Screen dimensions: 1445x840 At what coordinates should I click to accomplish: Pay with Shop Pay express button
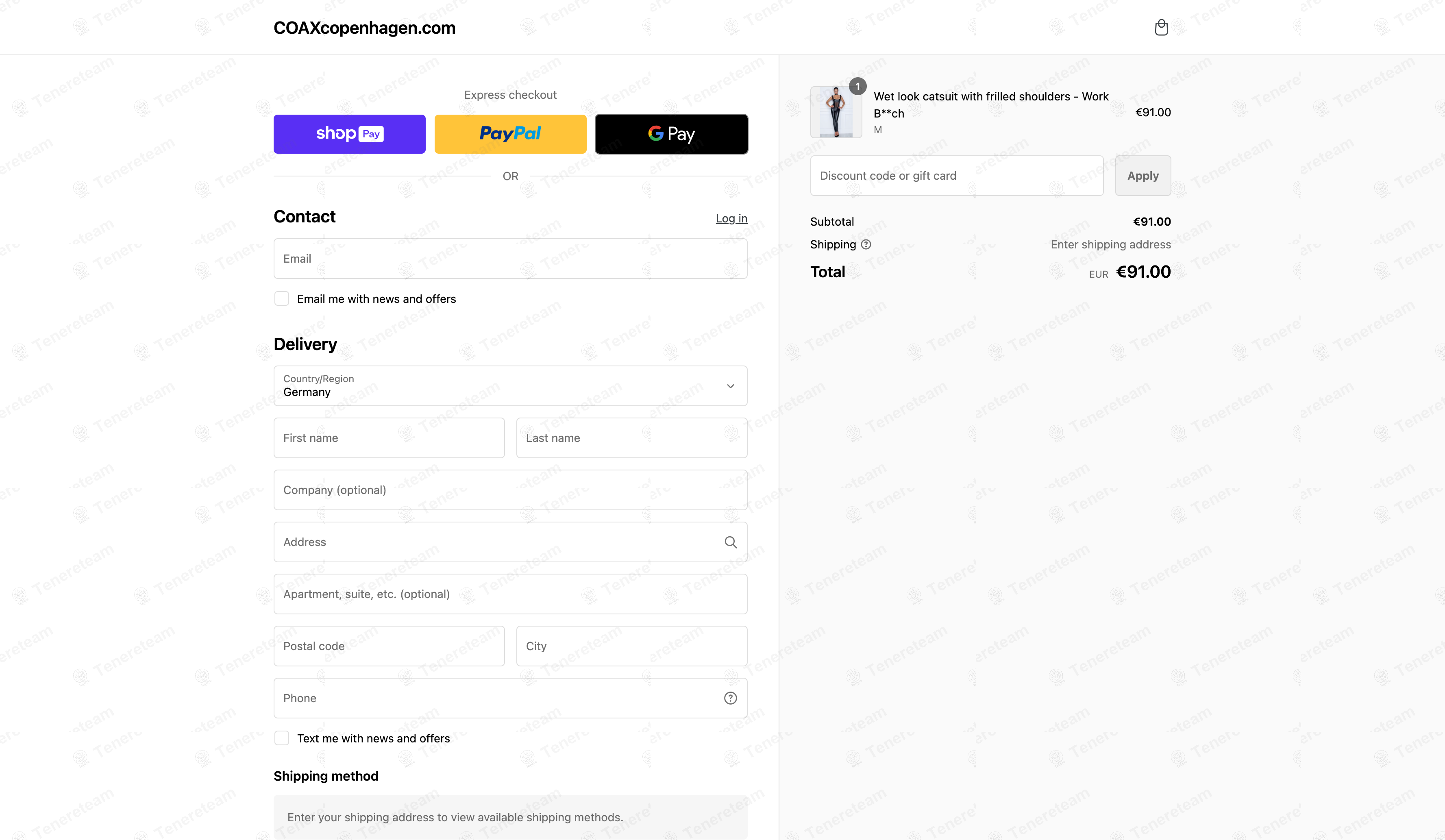tap(349, 134)
